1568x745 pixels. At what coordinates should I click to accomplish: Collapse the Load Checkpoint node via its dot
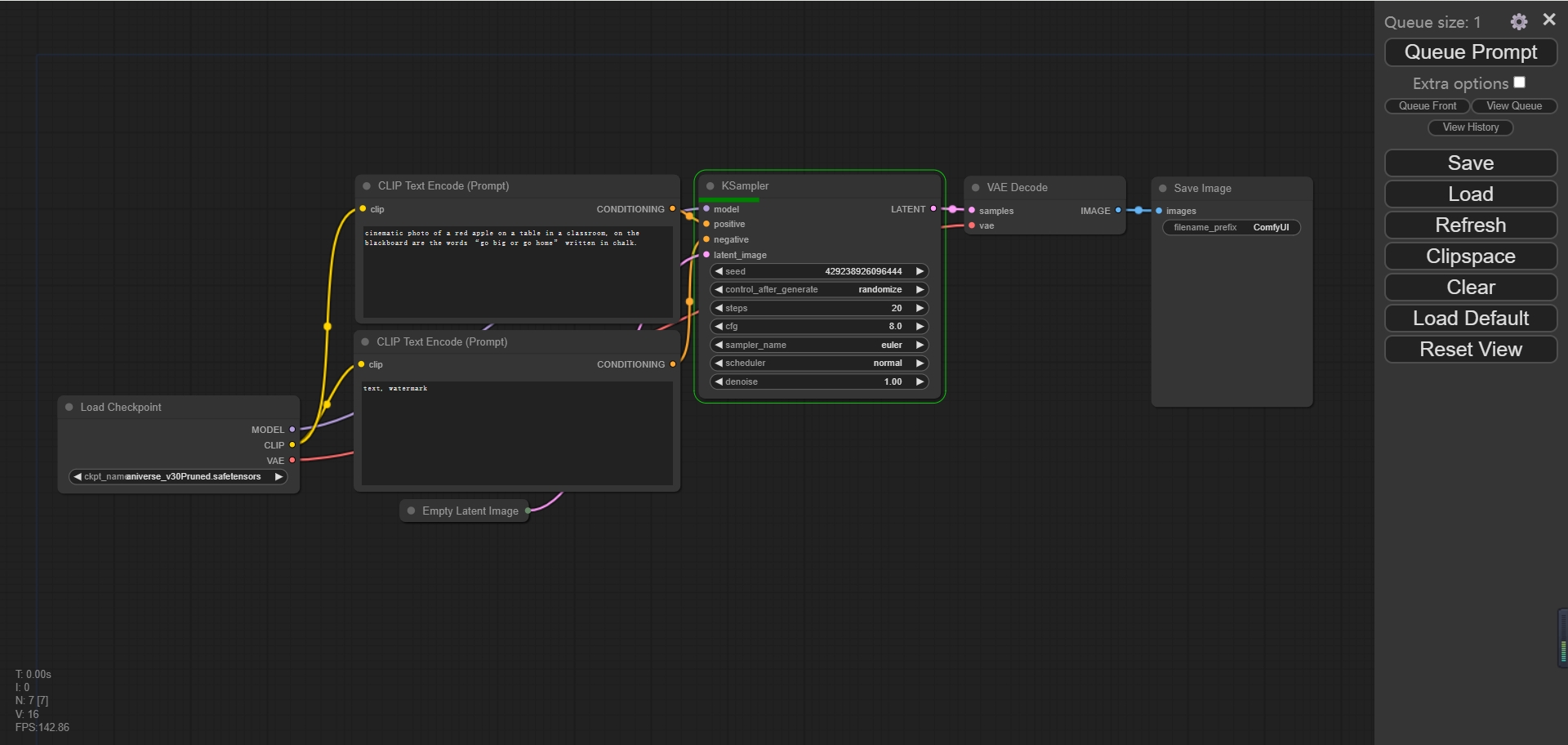pos(69,407)
